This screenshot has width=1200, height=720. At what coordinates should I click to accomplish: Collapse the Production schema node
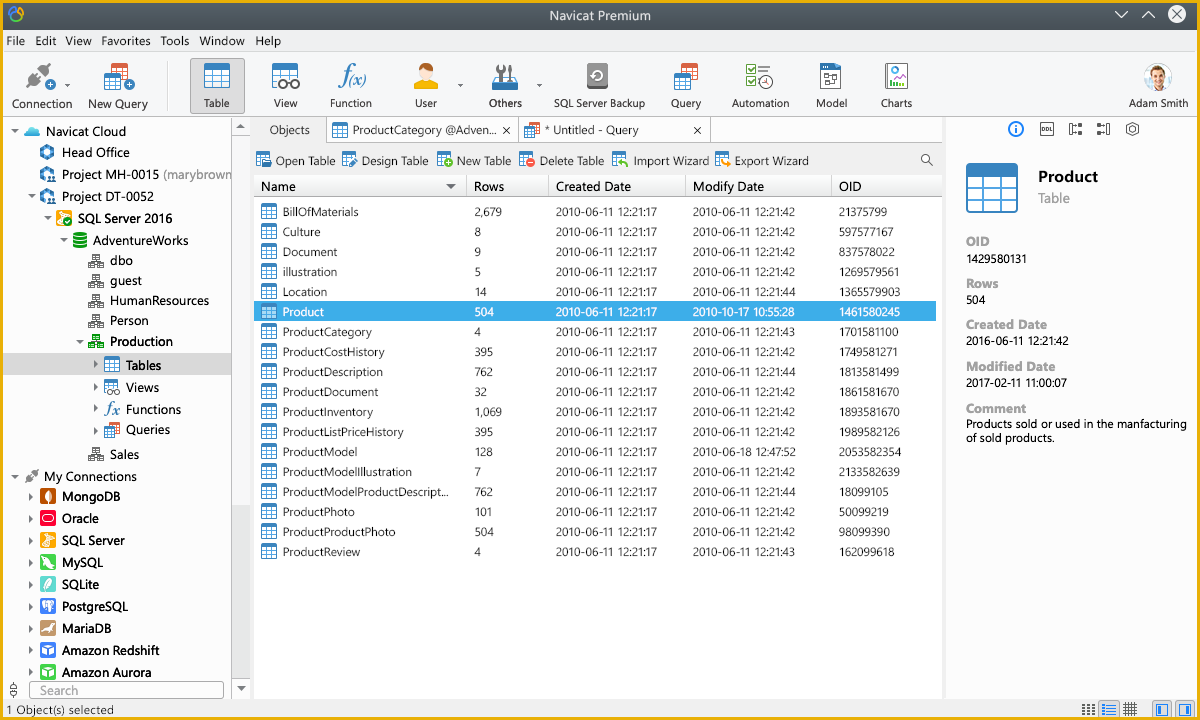(x=80, y=342)
